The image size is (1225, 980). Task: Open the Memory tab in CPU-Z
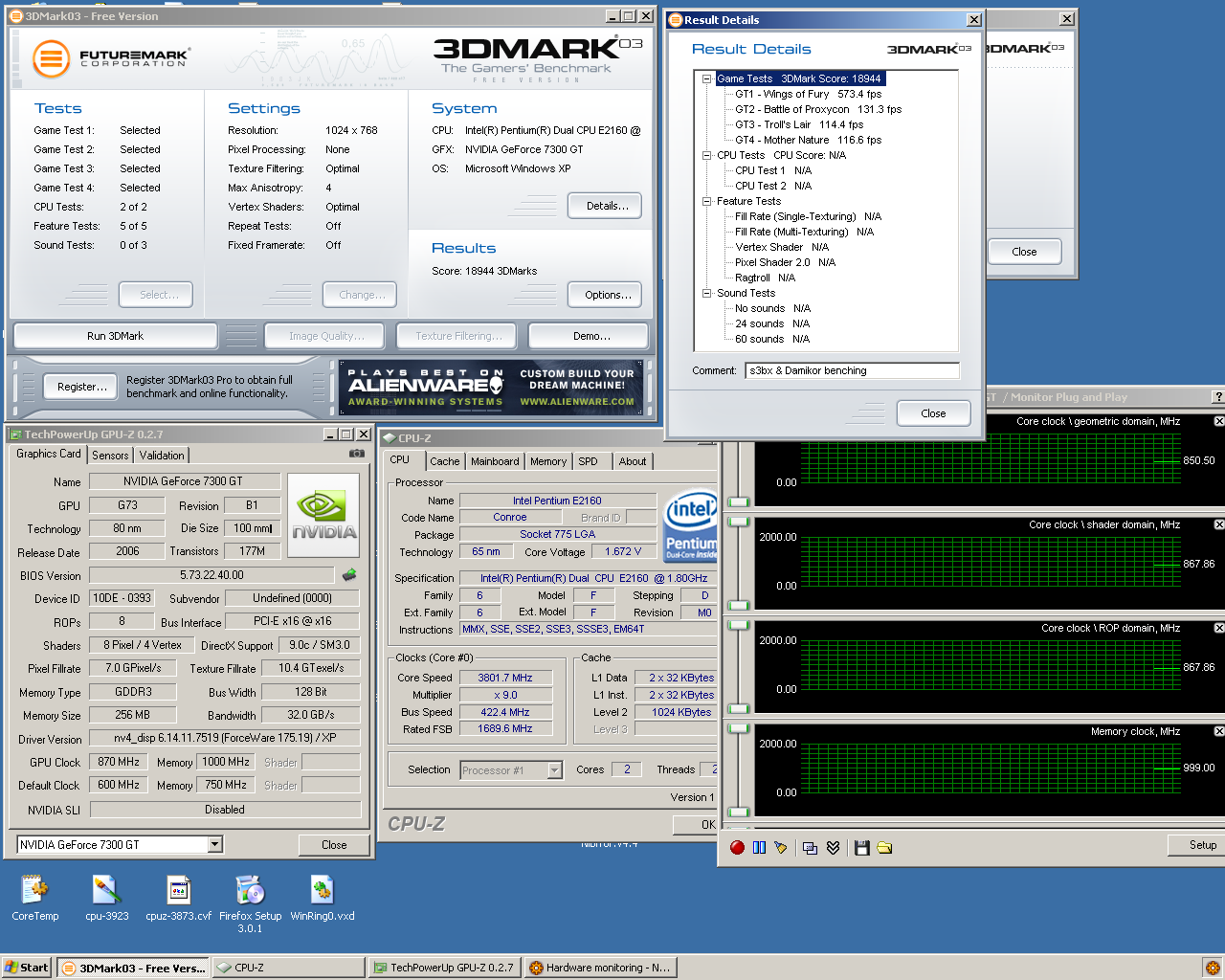pos(548,461)
